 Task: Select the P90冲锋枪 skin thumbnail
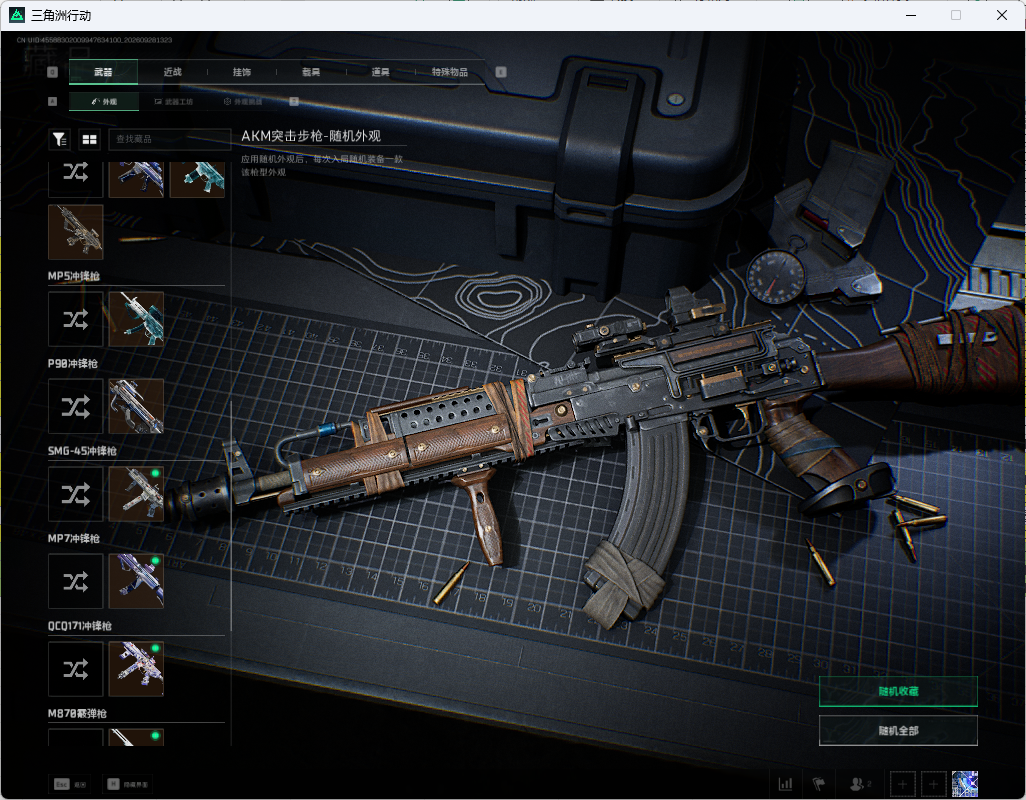tap(136, 406)
